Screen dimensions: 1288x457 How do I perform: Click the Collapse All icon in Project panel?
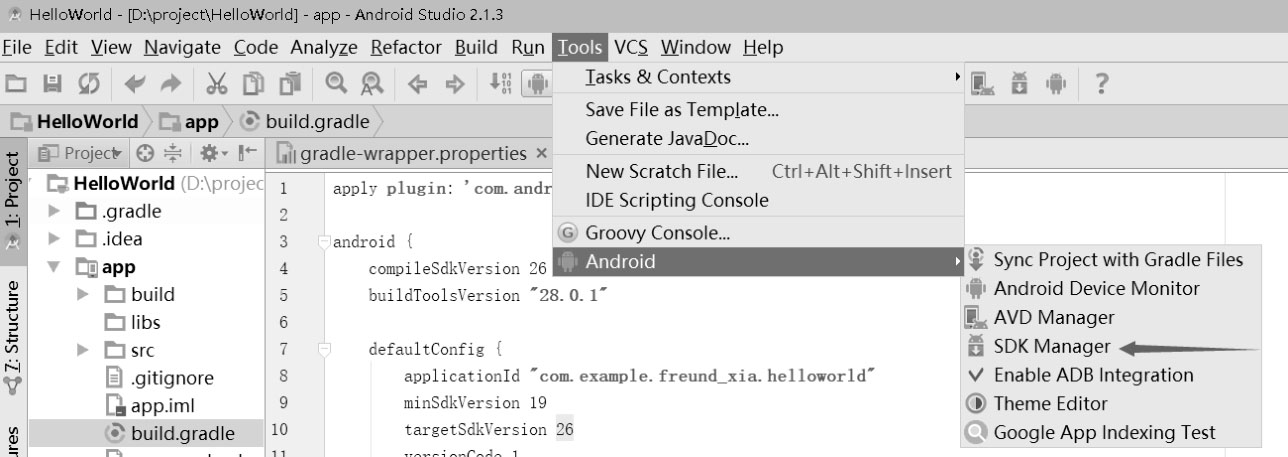[171, 154]
